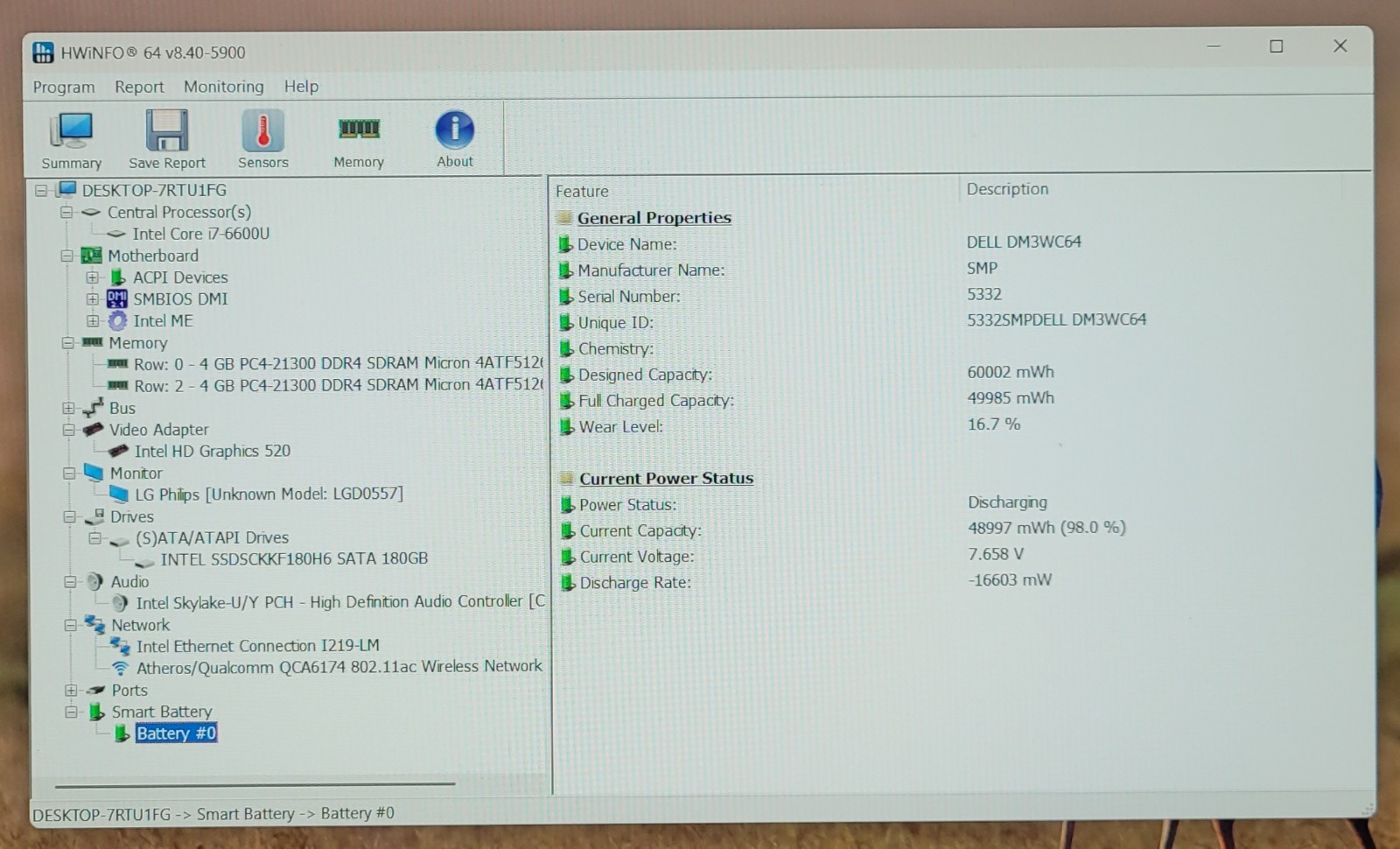
Task: Maximize the HWiNFO window
Action: tap(1277, 46)
